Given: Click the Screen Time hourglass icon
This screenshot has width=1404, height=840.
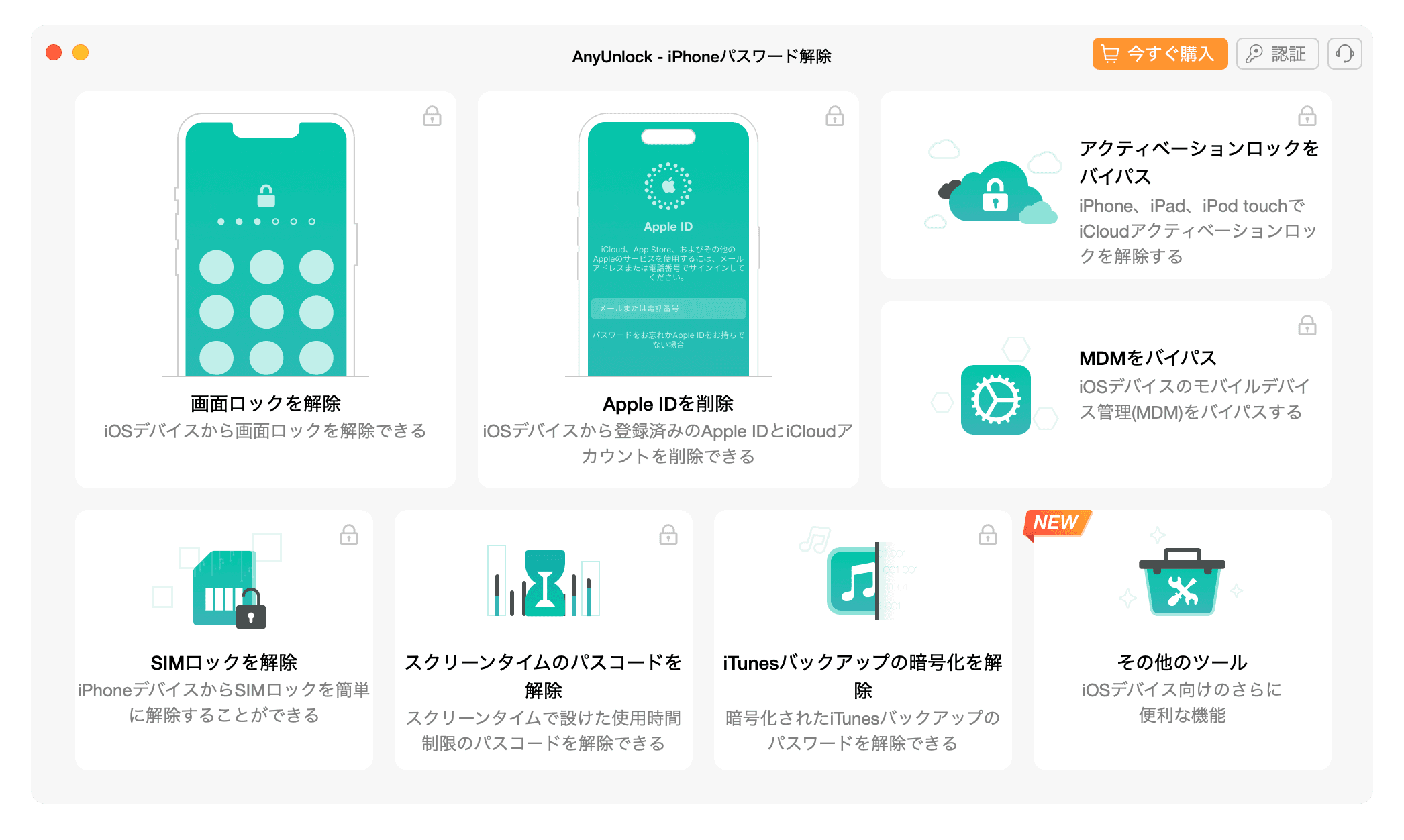Looking at the screenshot, I should click(x=544, y=582).
